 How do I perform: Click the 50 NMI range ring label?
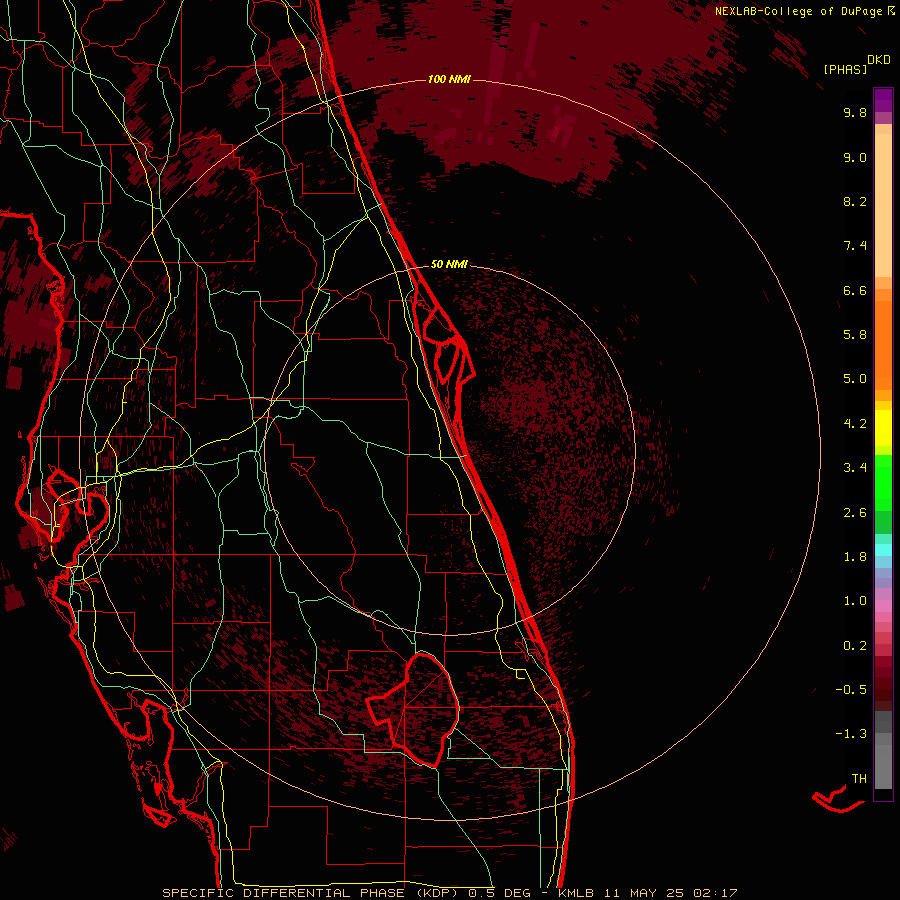(x=449, y=265)
